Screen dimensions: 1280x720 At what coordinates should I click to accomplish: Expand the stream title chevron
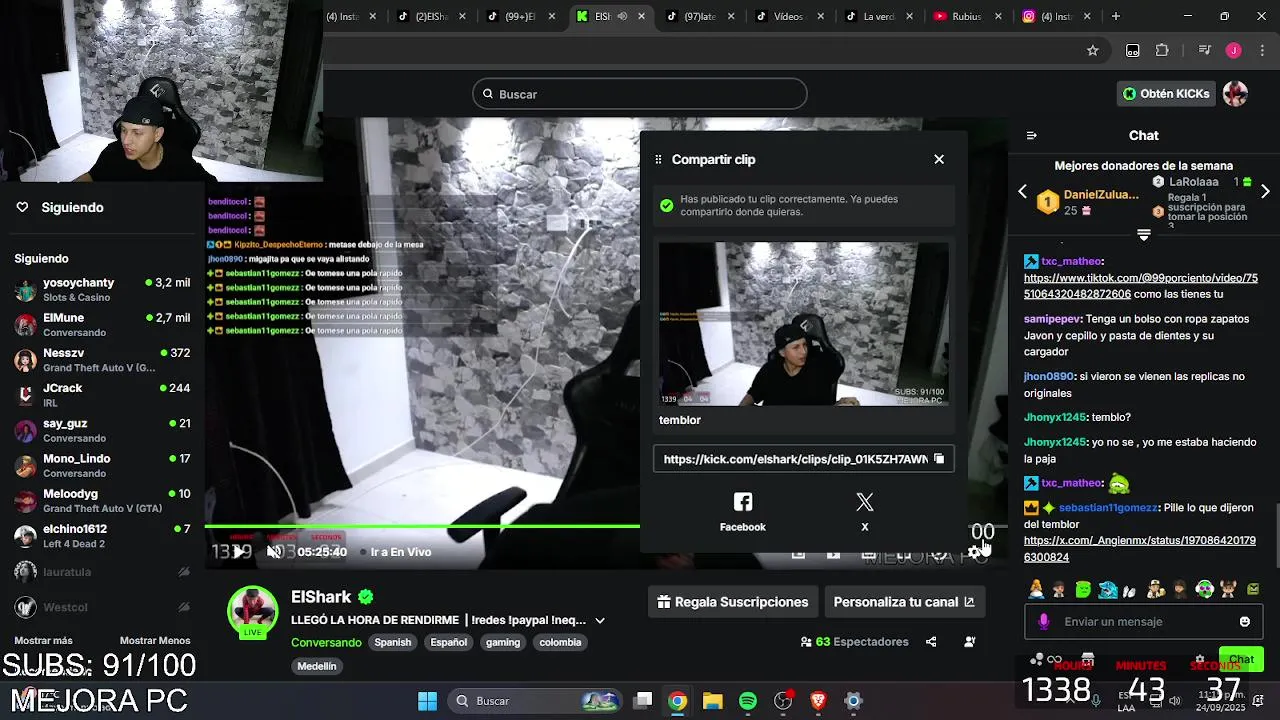pos(600,620)
